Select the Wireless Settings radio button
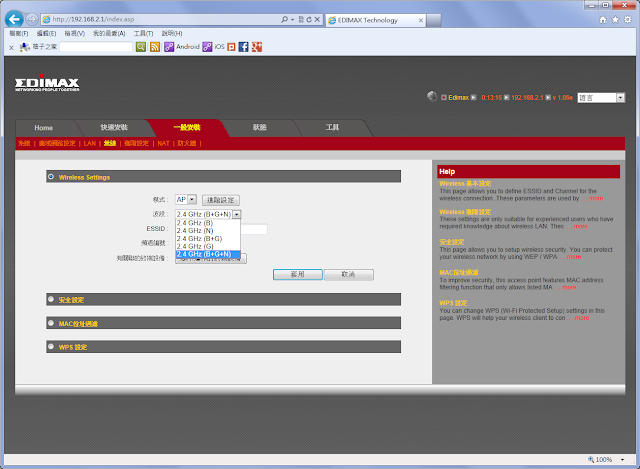This screenshot has width=640, height=469. click(51, 177)
